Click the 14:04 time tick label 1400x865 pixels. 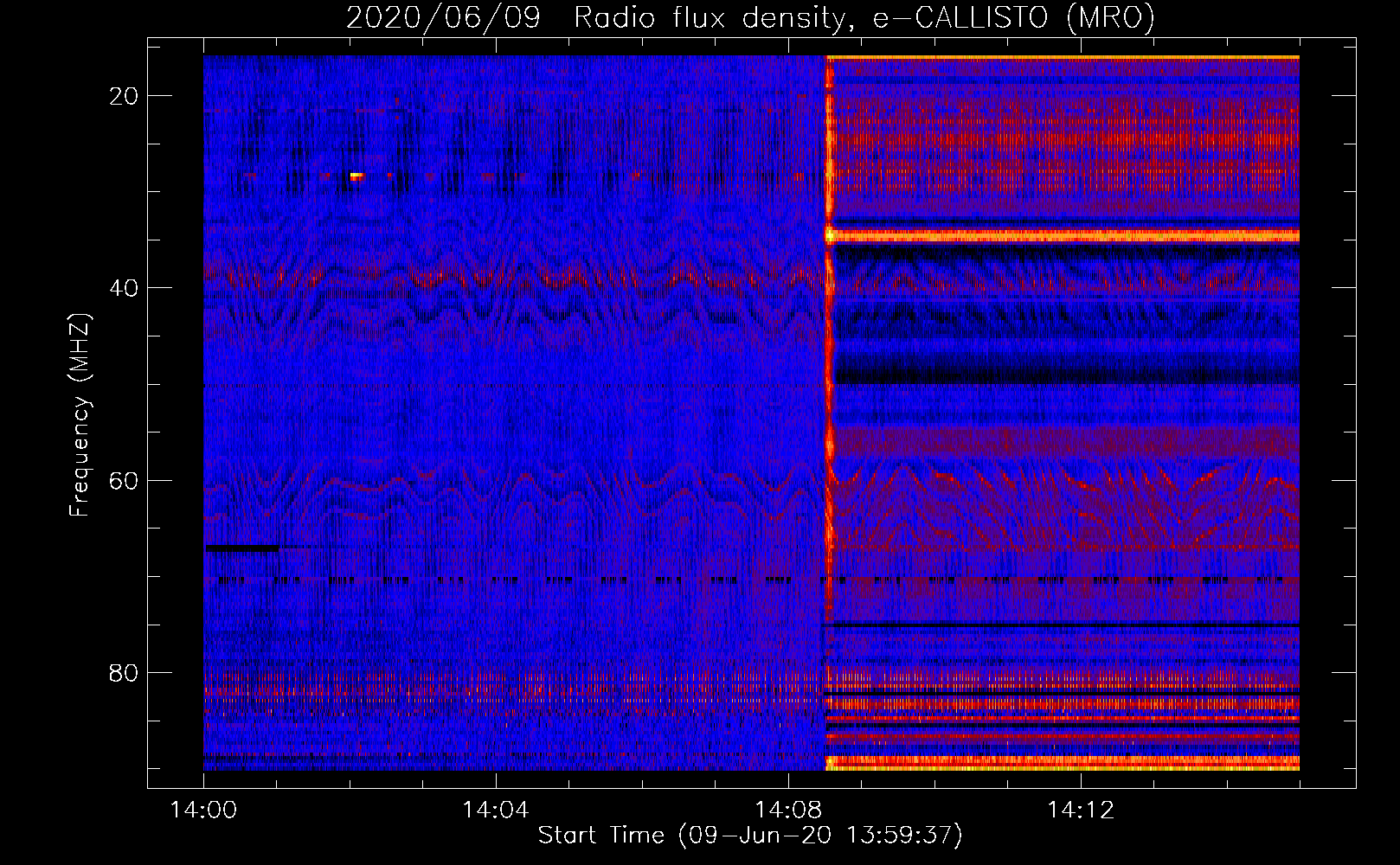(496, 811)
